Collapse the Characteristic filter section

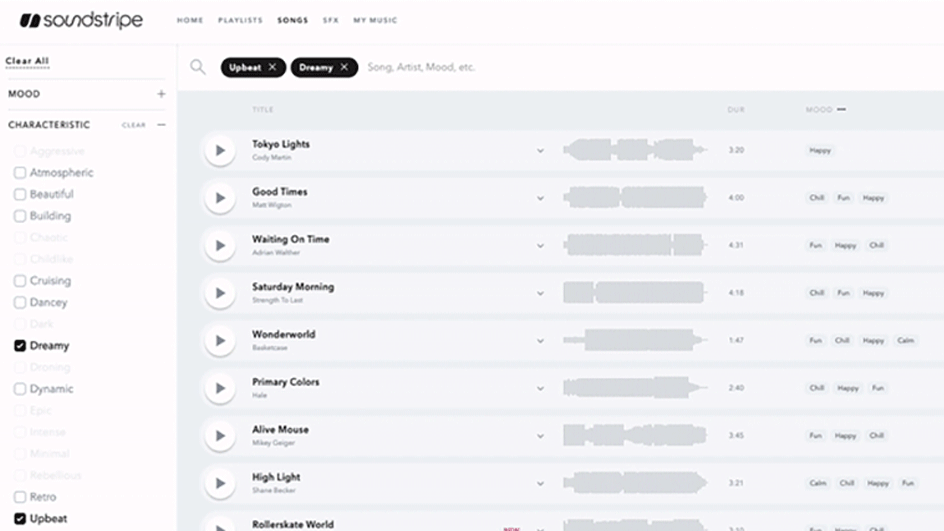(161, 125)
